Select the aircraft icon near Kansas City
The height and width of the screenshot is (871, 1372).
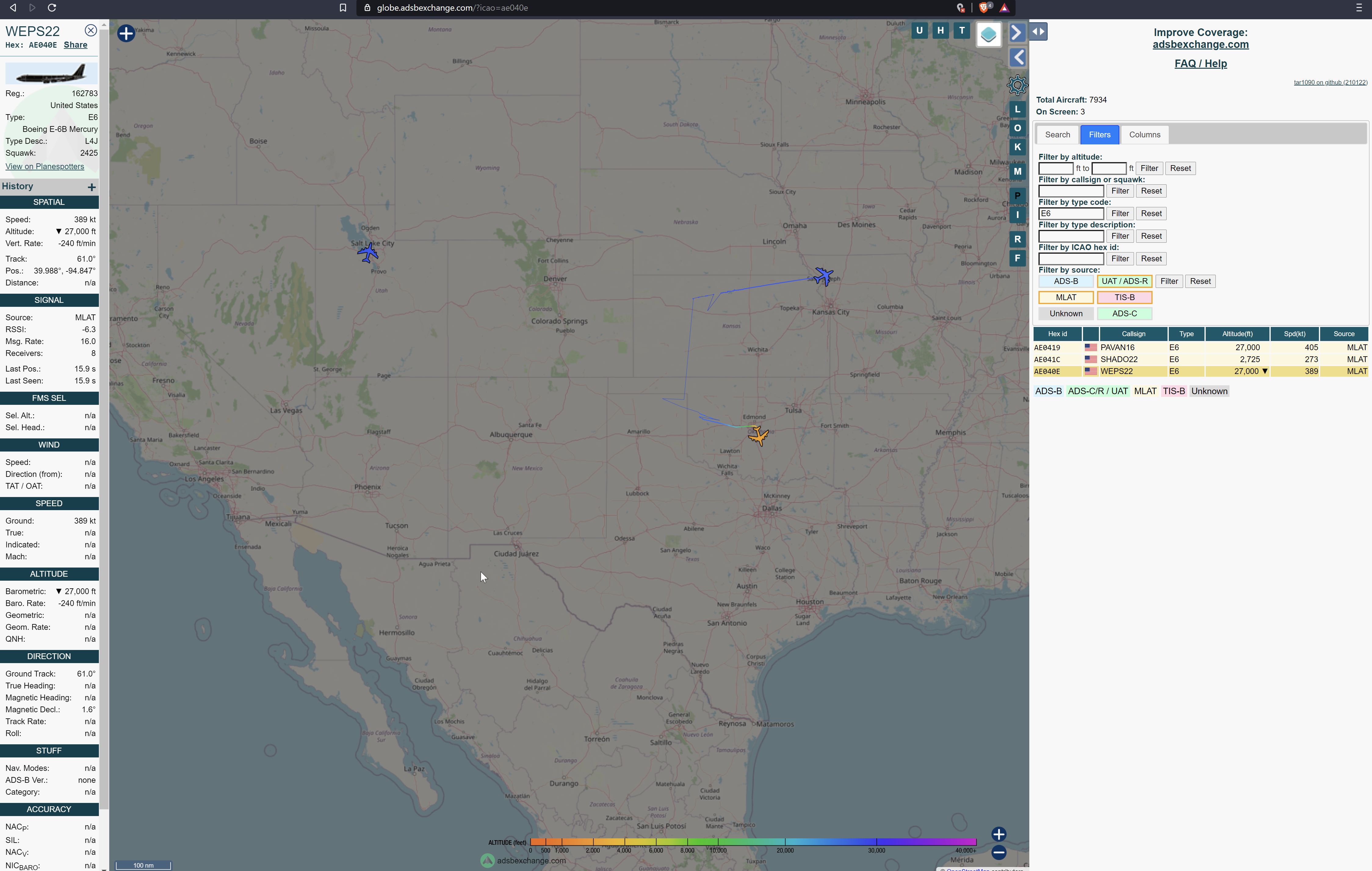click(823, 277)
